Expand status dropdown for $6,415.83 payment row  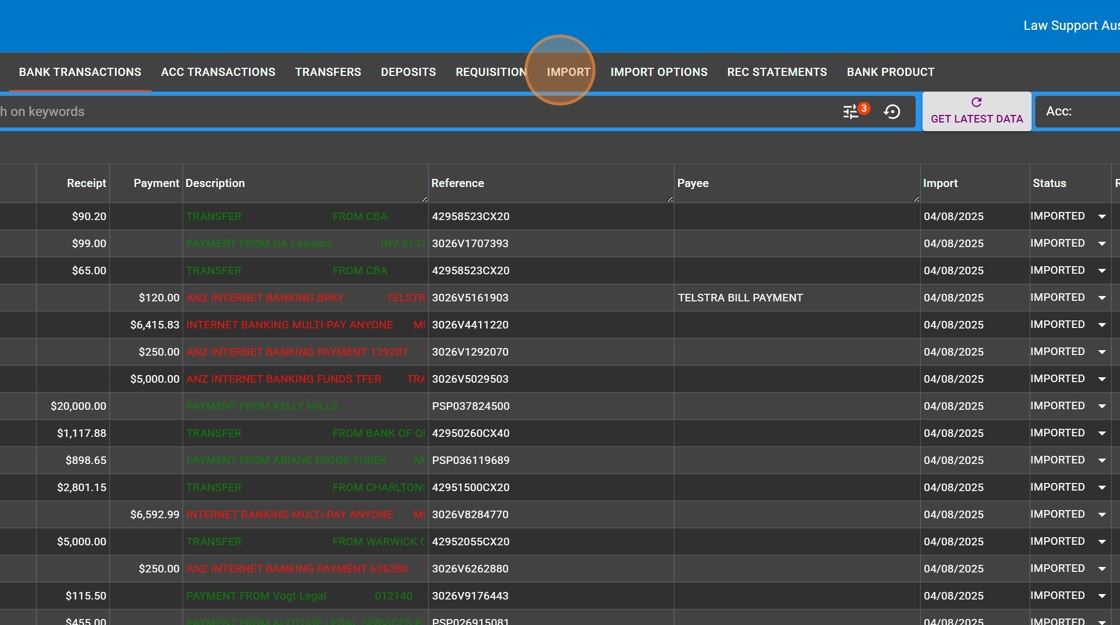[1102, 325]
